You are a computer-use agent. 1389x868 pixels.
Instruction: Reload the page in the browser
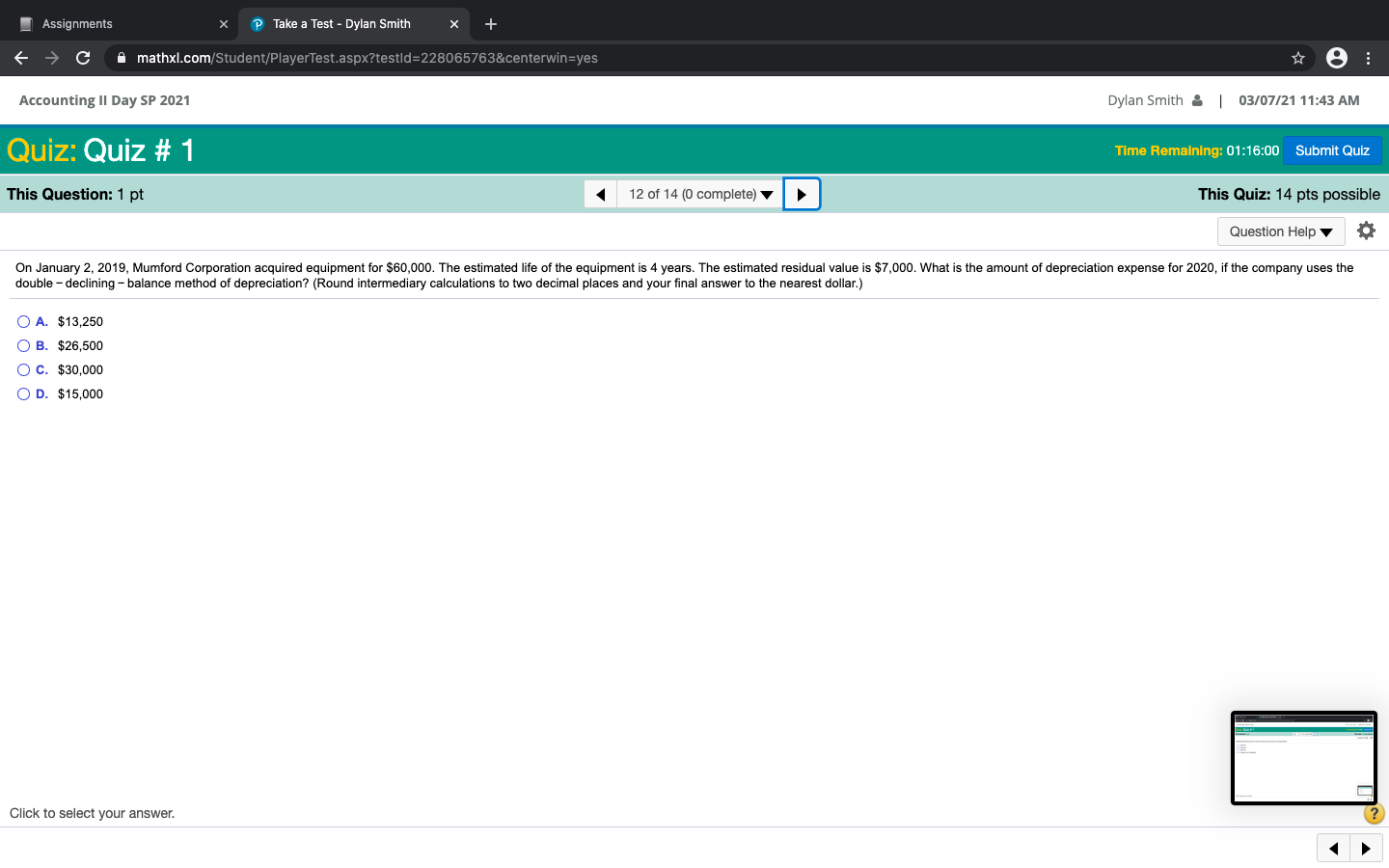pyautogui.click(x=83, y=58)
